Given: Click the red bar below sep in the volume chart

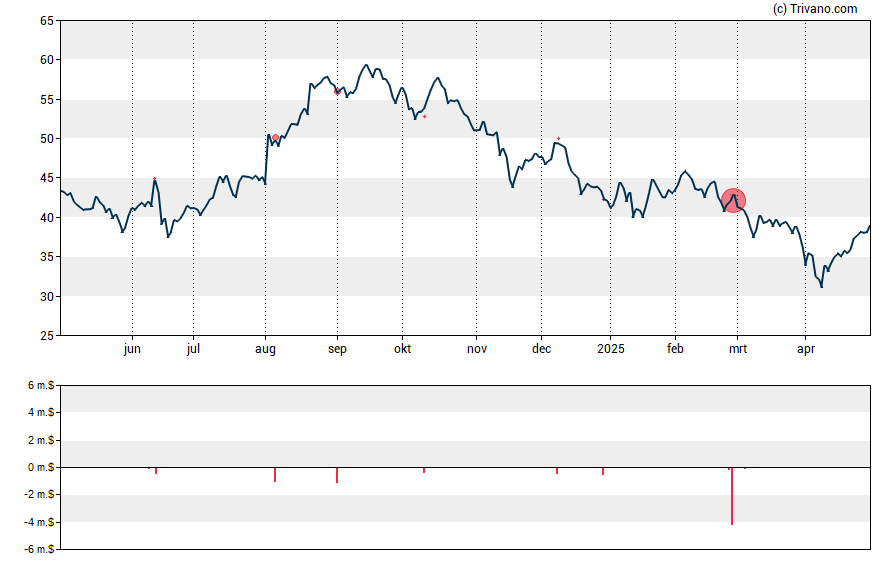Looking at the screenshot, I should pyautogui.click(x=337, y=475).
